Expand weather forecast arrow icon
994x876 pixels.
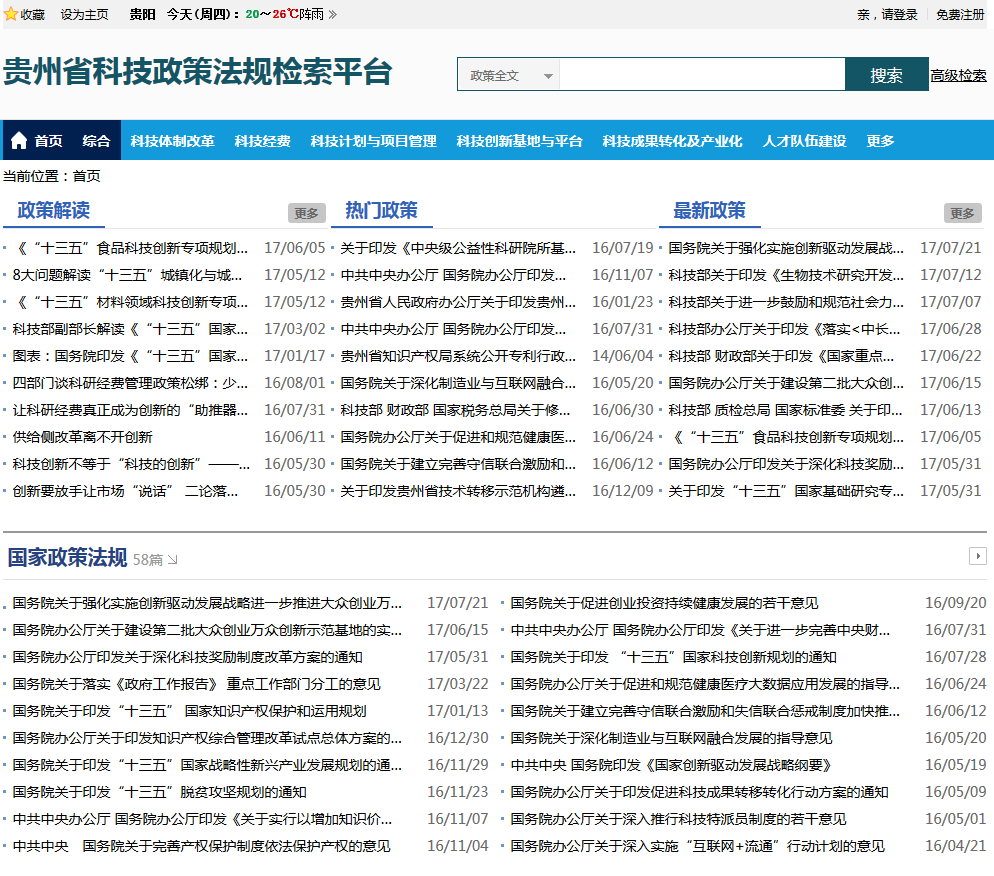[x=333, y=15]
